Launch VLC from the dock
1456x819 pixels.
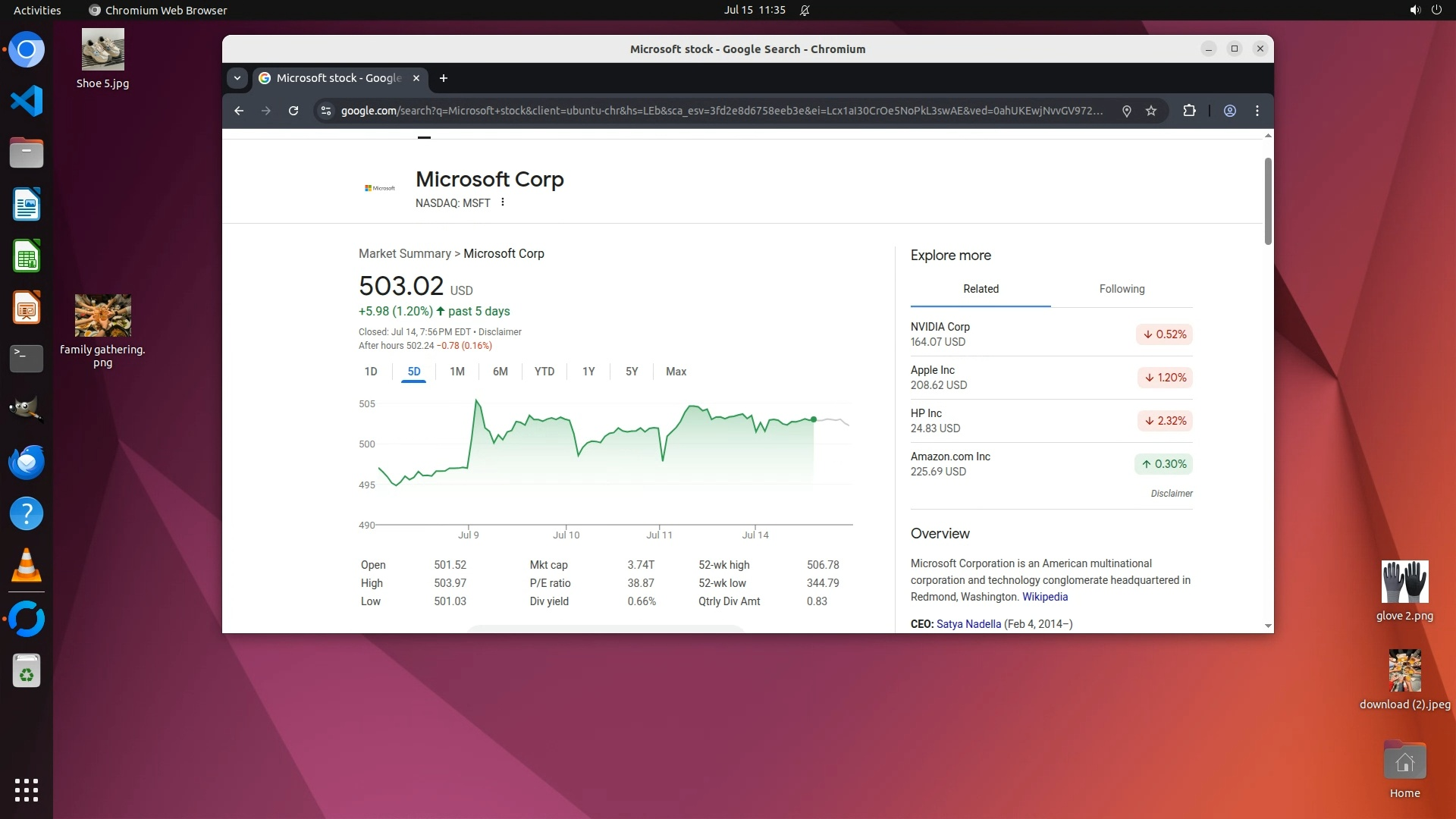point(27,566)
